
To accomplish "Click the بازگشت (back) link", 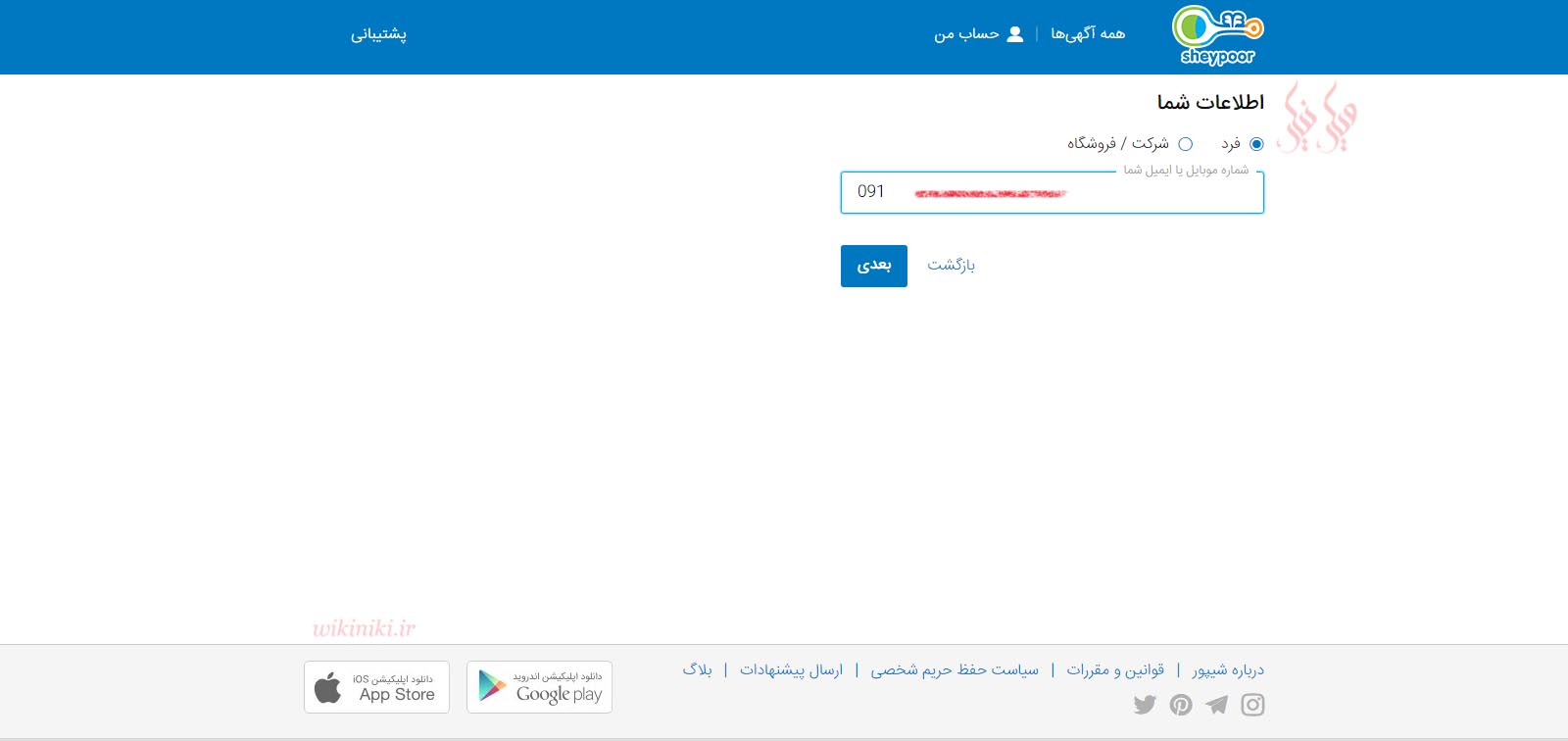I will pos(951,266).
